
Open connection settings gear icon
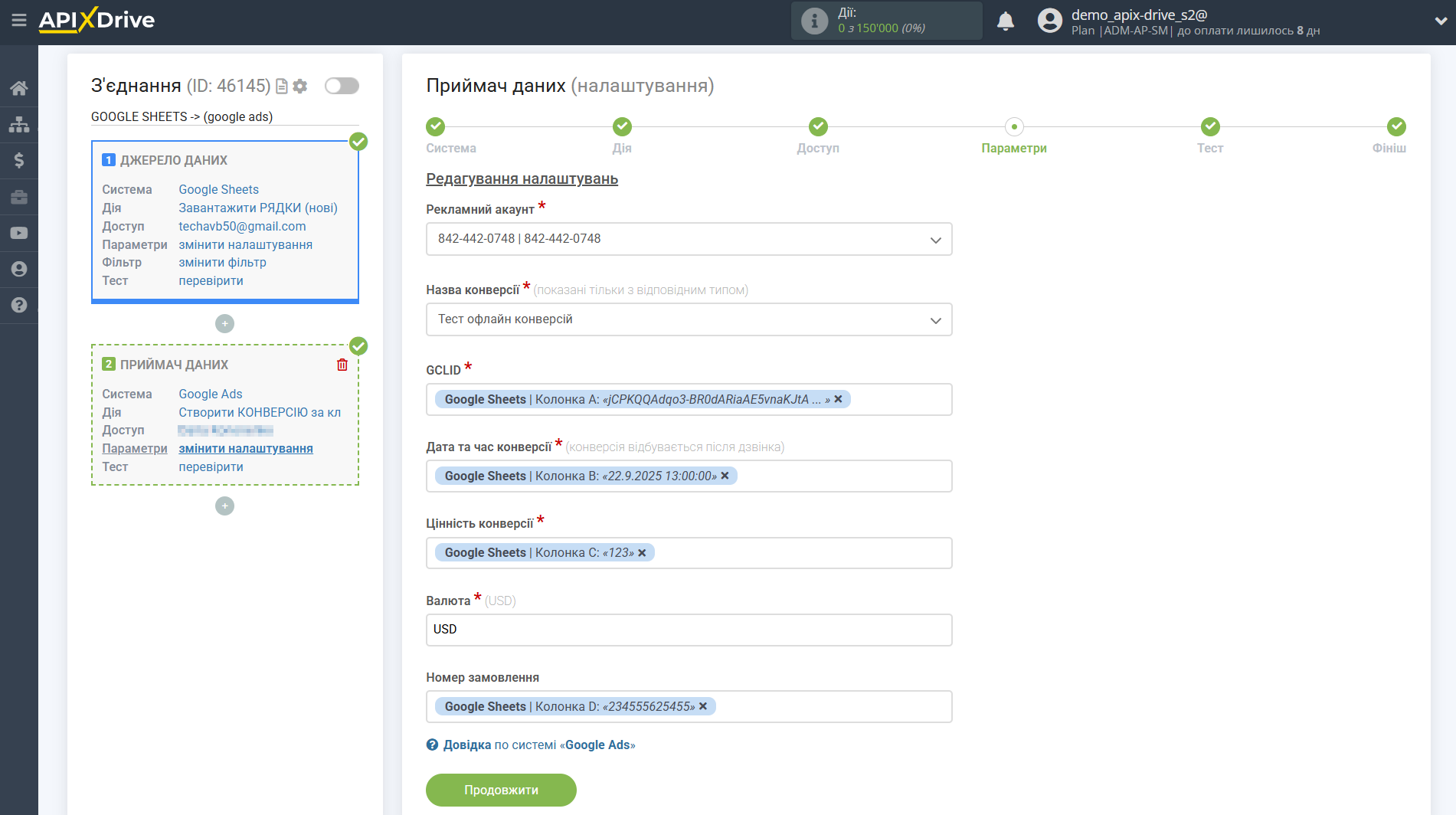point(300,87)
